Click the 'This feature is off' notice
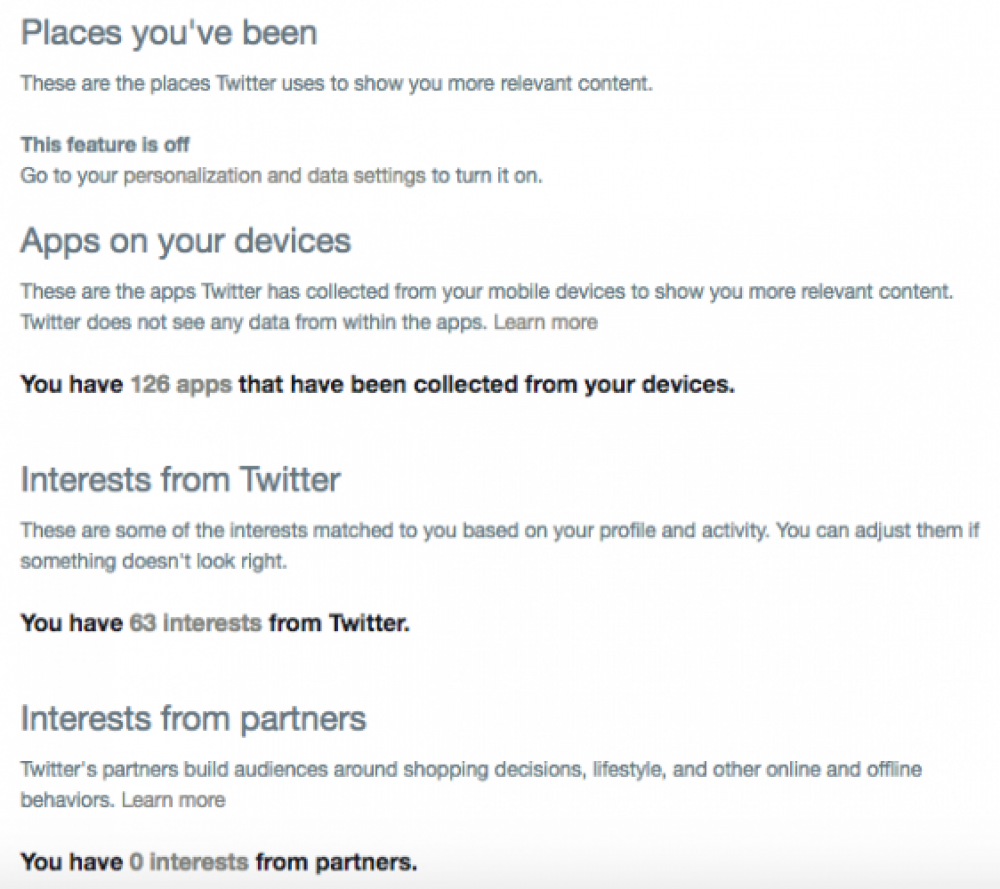 click(x=105, y=145)
